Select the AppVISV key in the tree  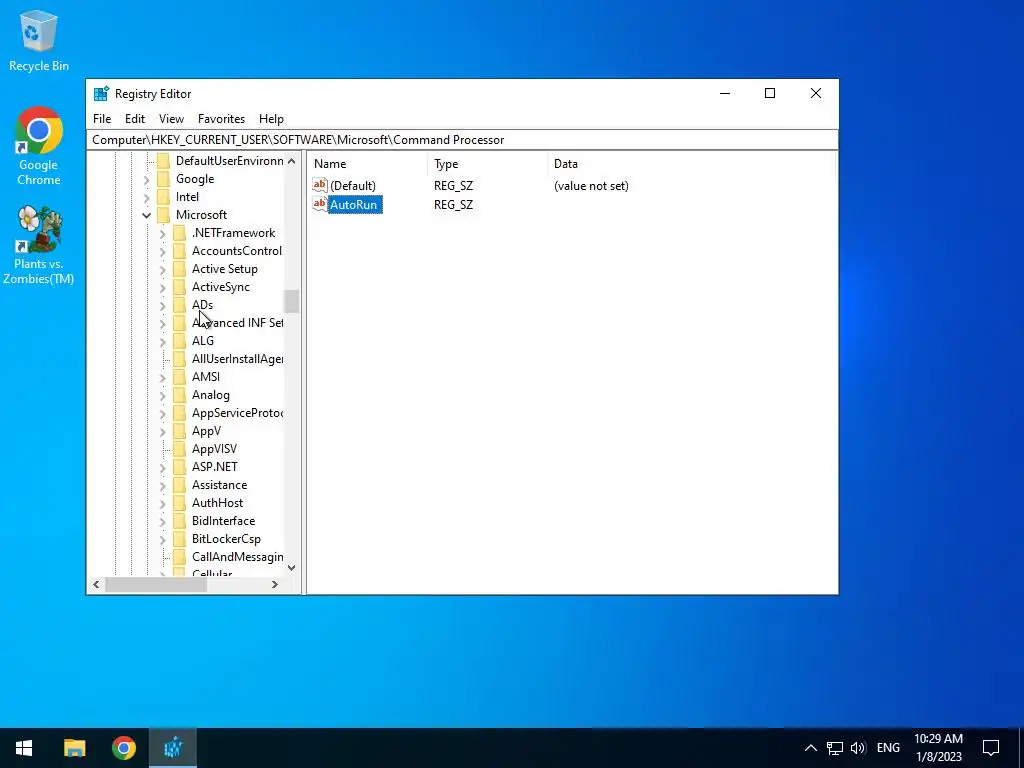[x=214, y=449]
